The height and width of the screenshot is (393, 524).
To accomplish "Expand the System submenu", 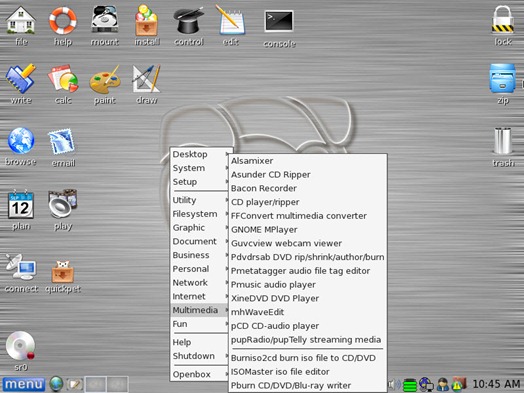I will coord(201,168).
